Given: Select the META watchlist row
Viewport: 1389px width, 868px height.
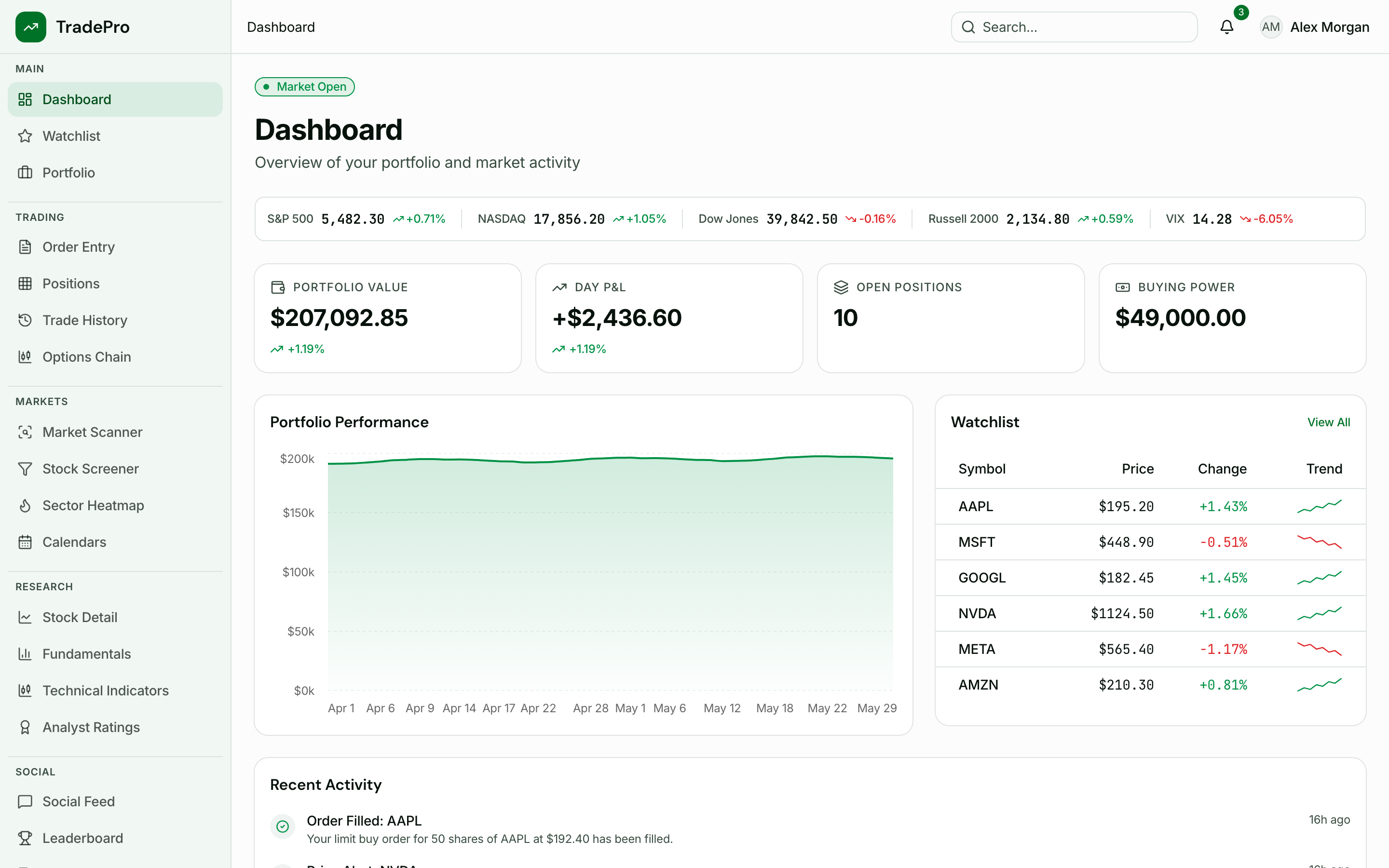Looking at the screenshot, I should [1150, 649].
